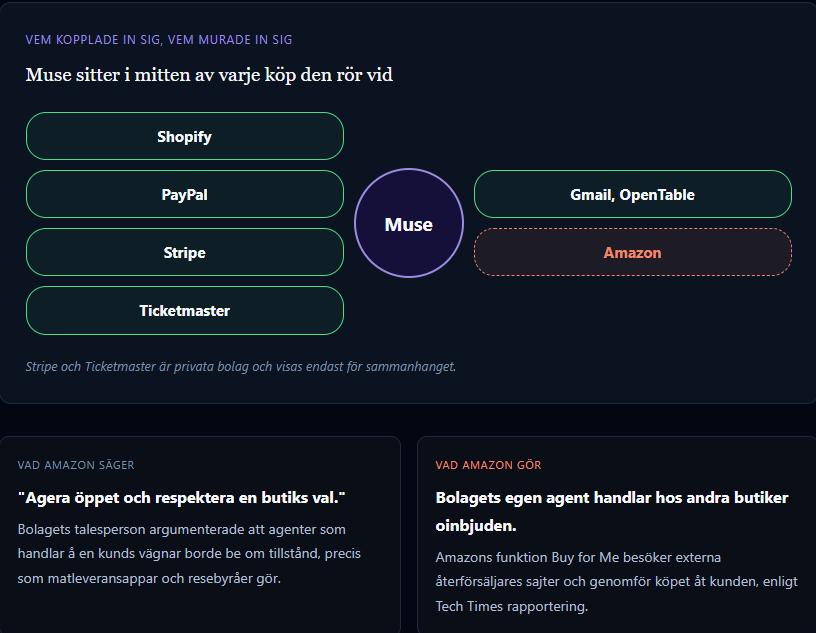Click the dashed Amazon node
This screenshot has height=633, width=816.
pyautogui.click(x=633, y=252)
